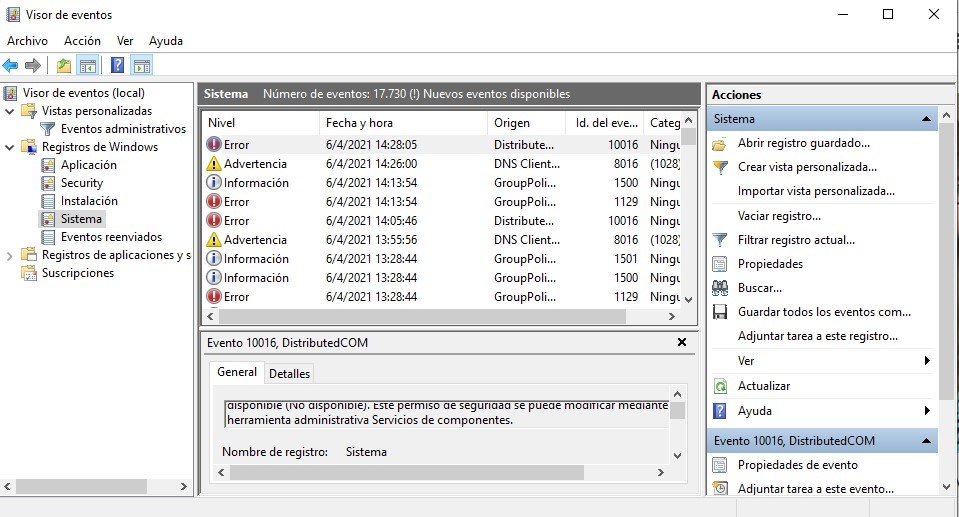This screenshot has width=959, height=517.
Task: Click the back arrow toolbar icon
Action: click(x=11, y=66)
